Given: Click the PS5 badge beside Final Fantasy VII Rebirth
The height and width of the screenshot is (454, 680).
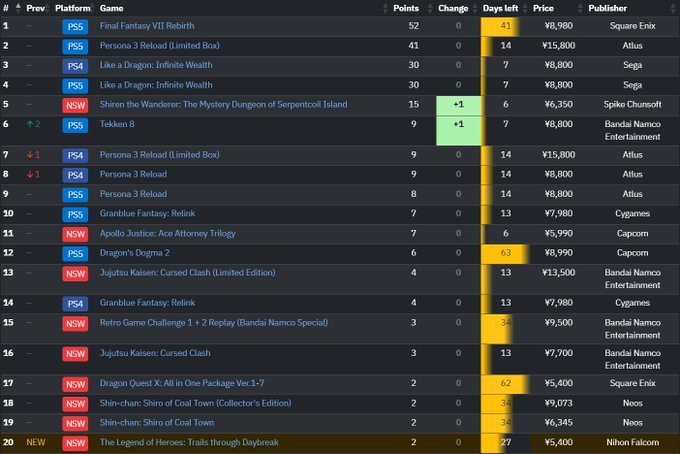Looking at the screenshot, I should (x=75, y=26).
